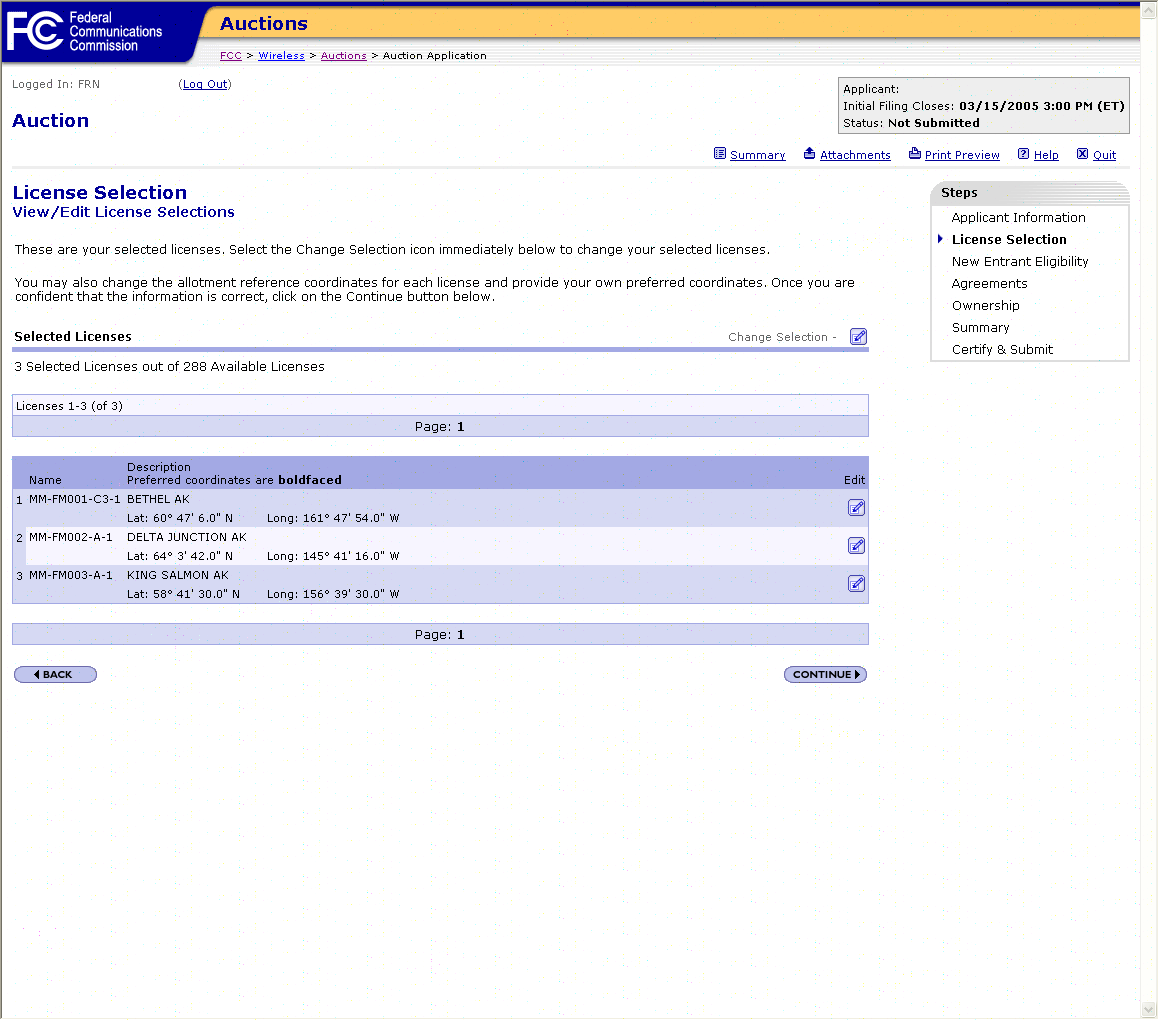The height and width of the screenshot is (1020, 1159).
Task: Click the Change Selection edit icon
Action: click(x=858, y=337)
